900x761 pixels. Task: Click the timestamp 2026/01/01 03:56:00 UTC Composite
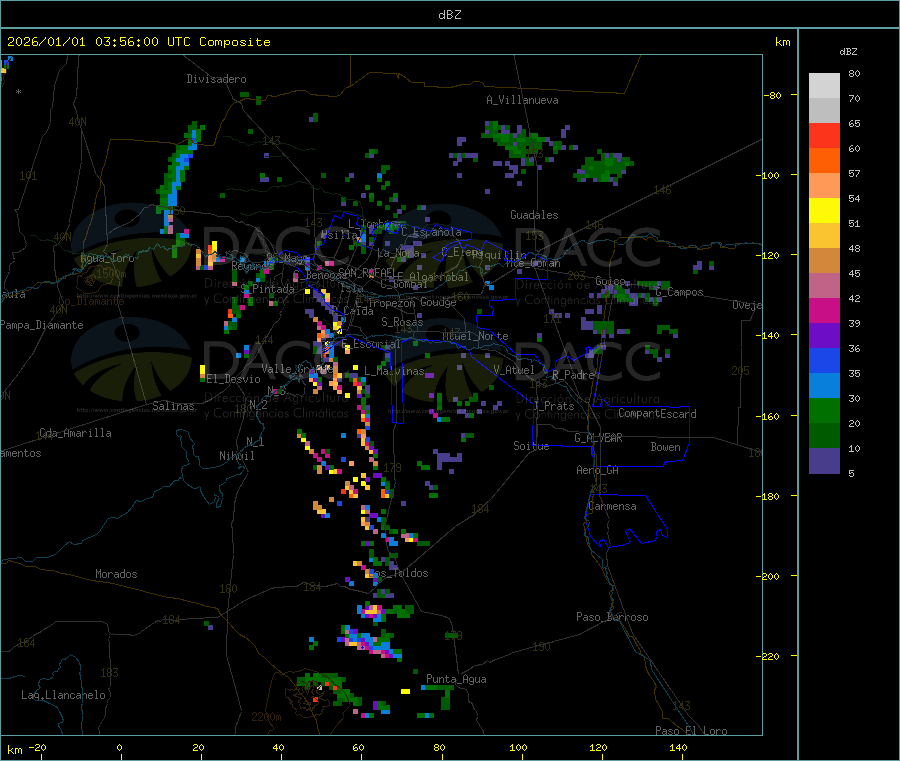[x=139, y=42]
